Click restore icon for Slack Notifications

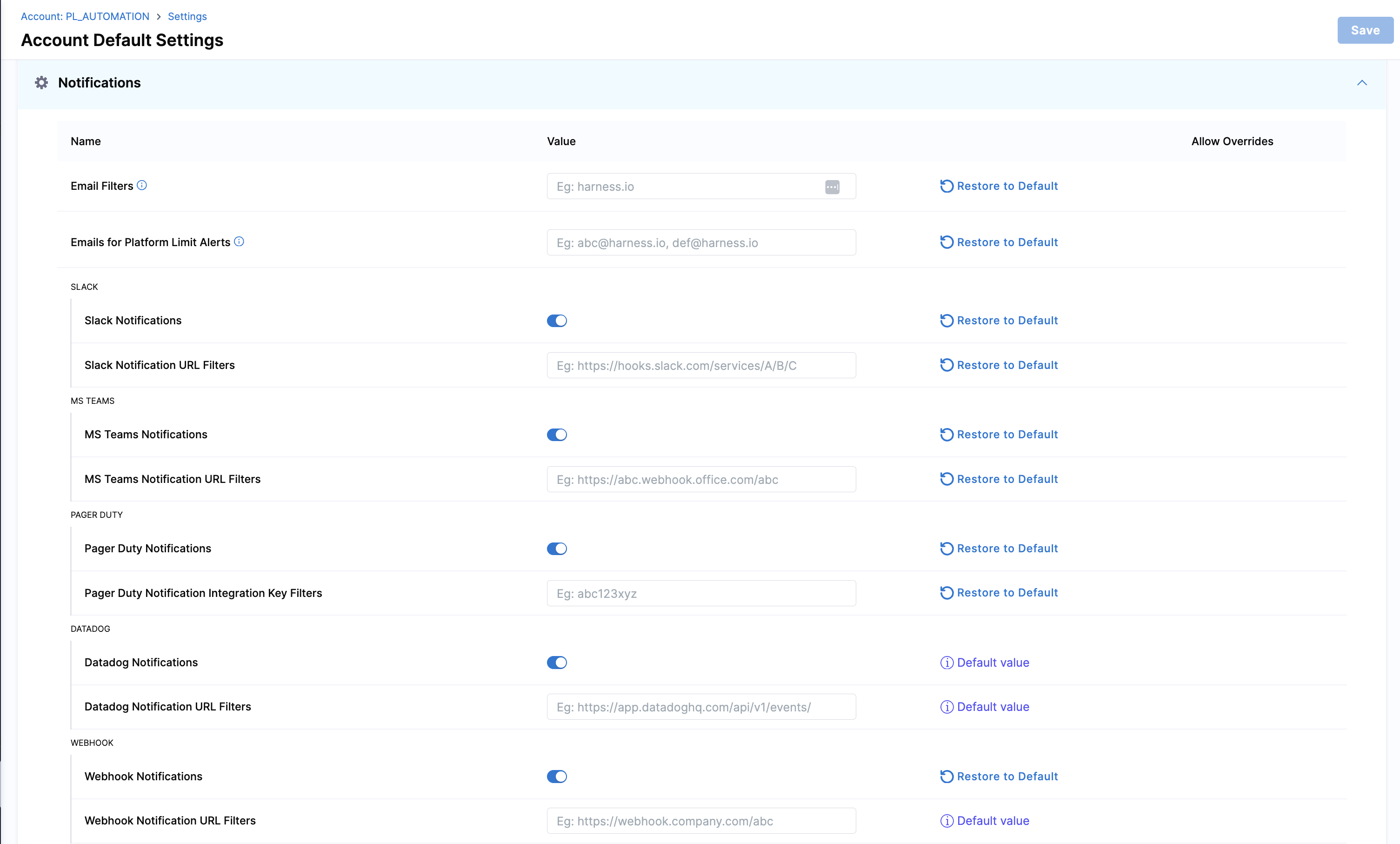coord(946,321)
